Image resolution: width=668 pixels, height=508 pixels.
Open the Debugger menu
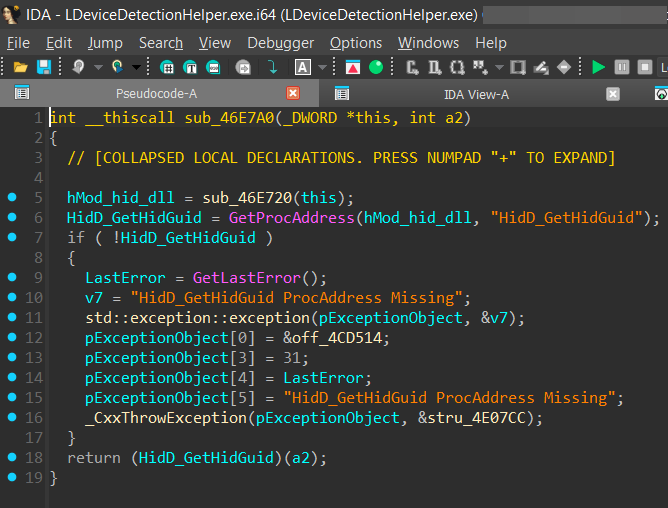[x=281, y=43]
